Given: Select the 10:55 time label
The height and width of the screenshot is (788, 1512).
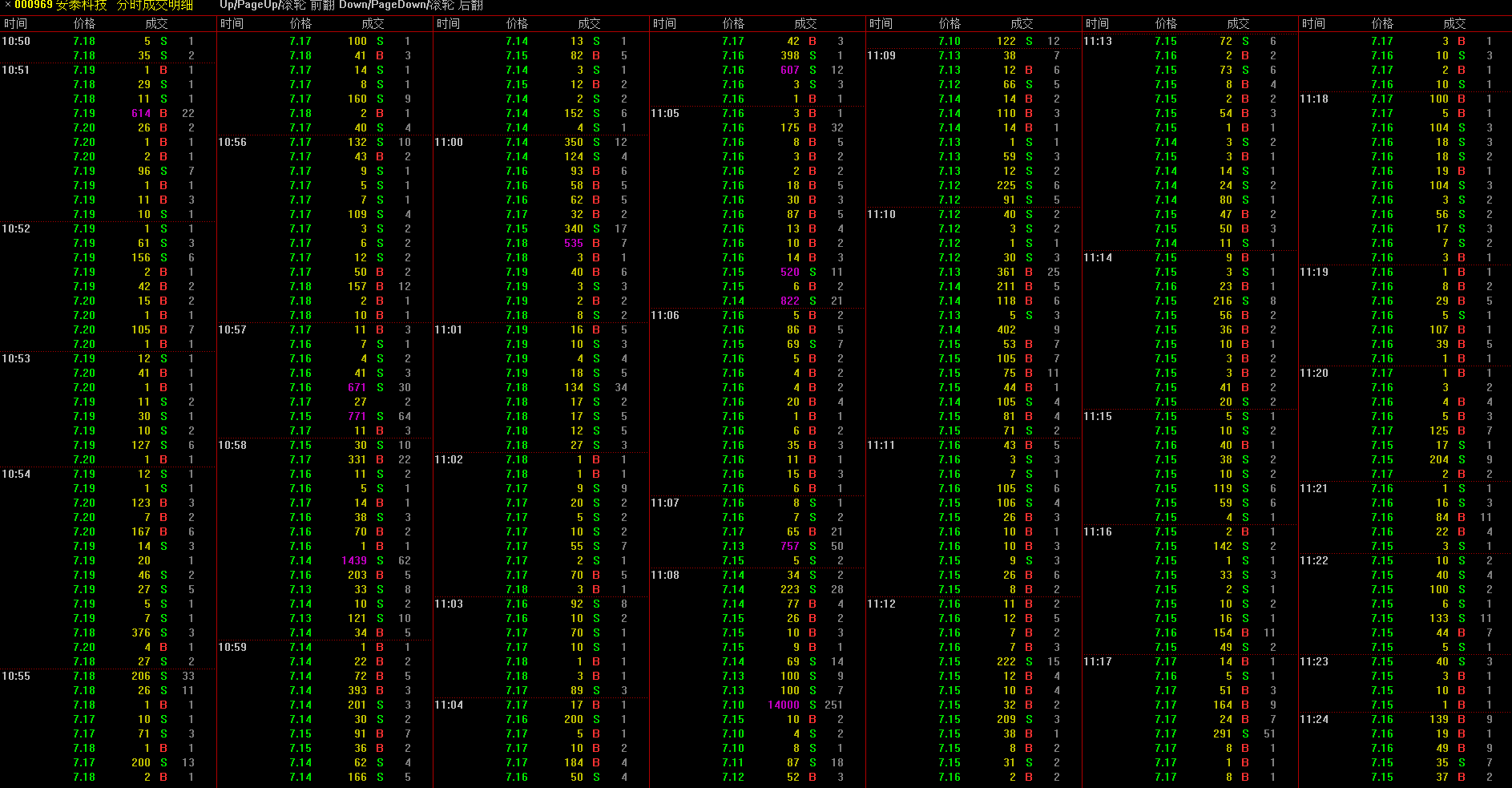Looking at the screenshot, I should tap(16, 676).
